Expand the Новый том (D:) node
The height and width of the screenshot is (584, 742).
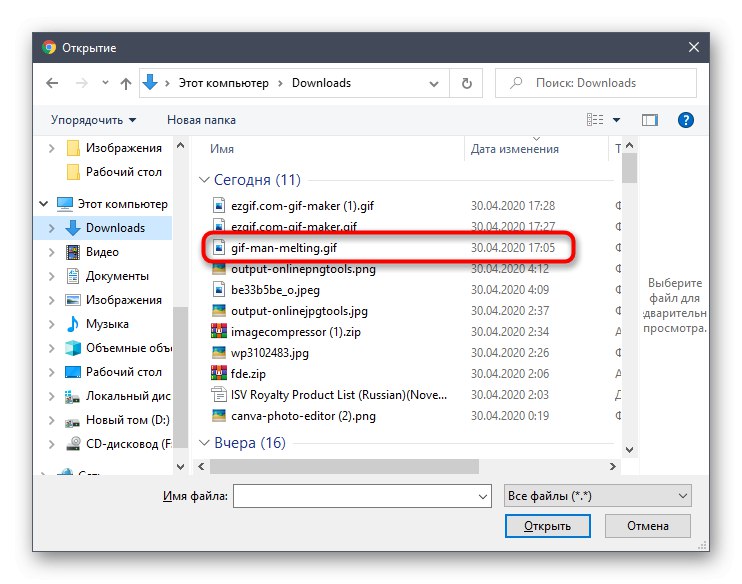coord(52,420)
